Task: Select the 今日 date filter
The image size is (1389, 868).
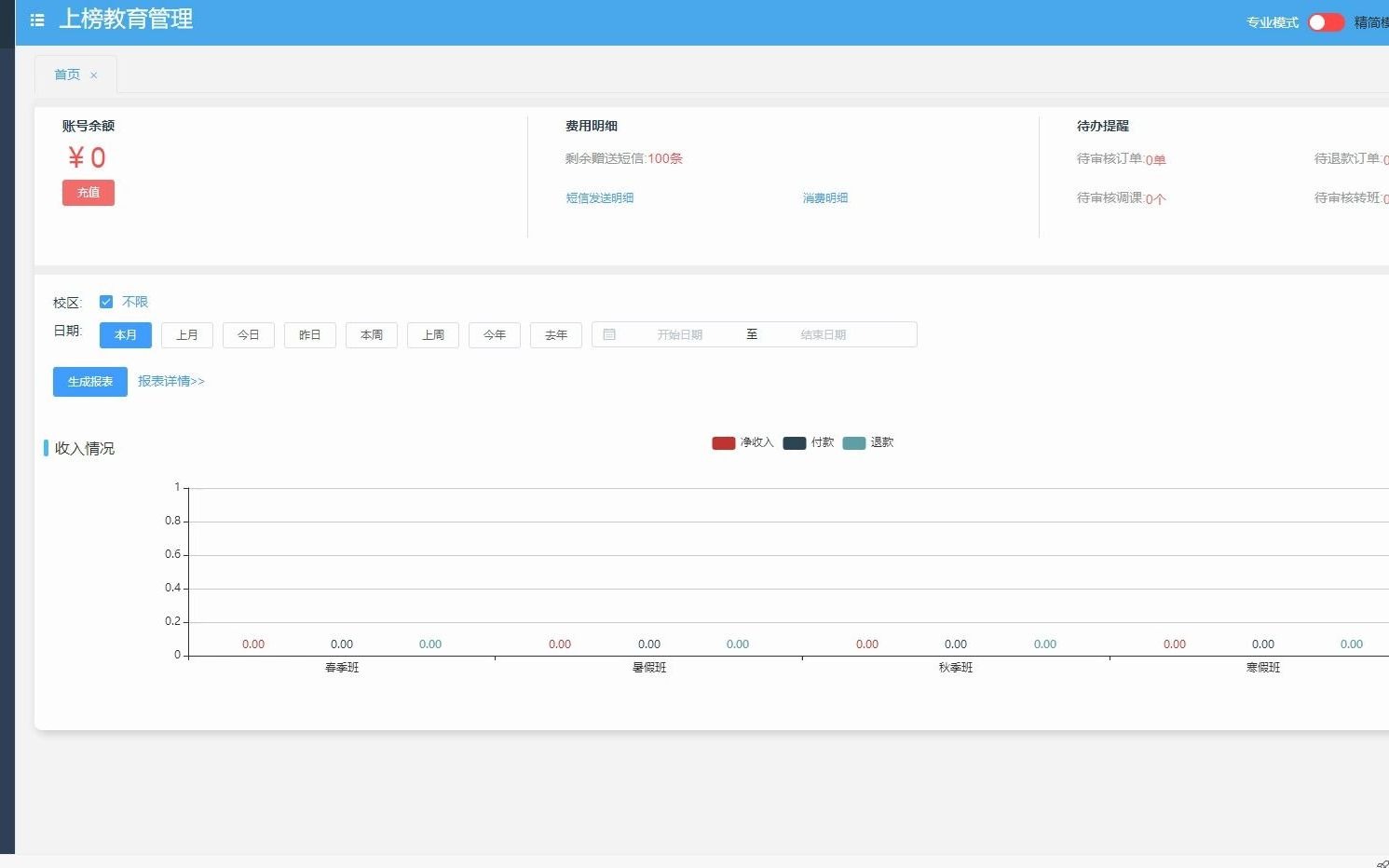Action: [x=249, y=335]
